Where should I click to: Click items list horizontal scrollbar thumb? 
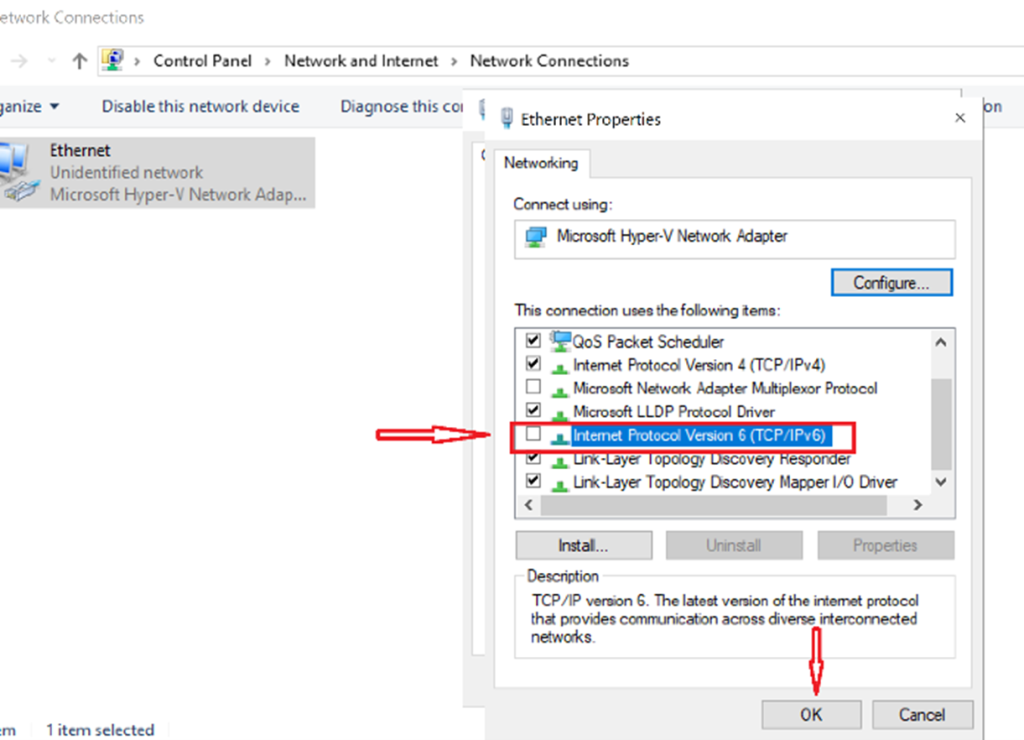713,505
